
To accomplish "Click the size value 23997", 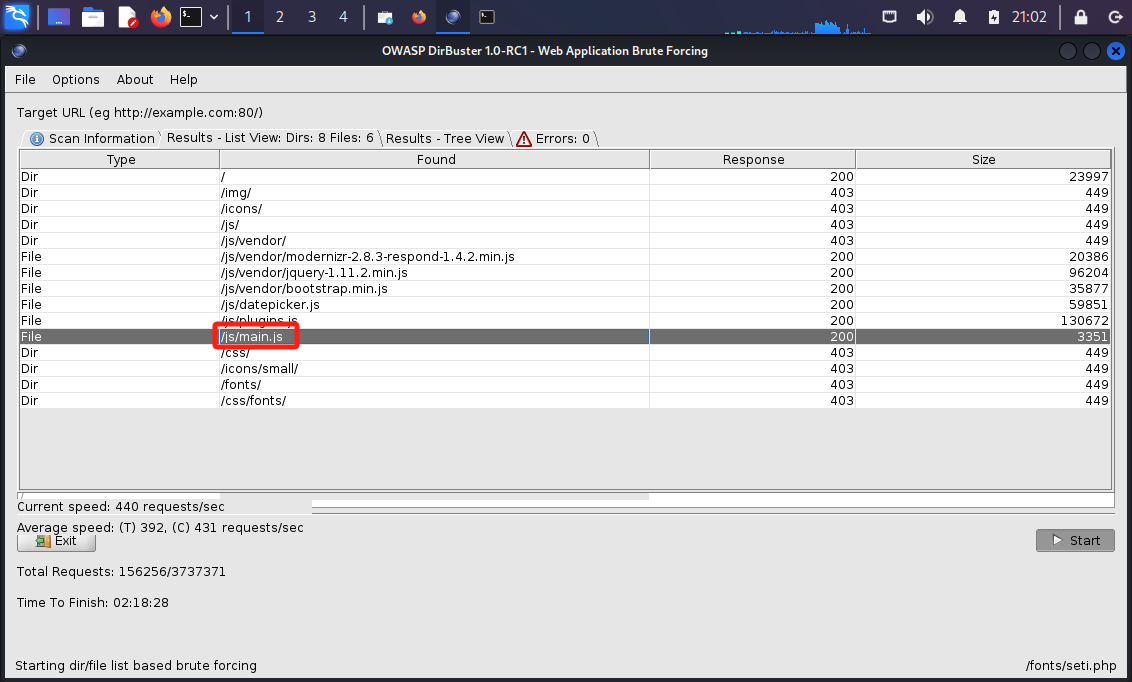I will [1089, 177].
